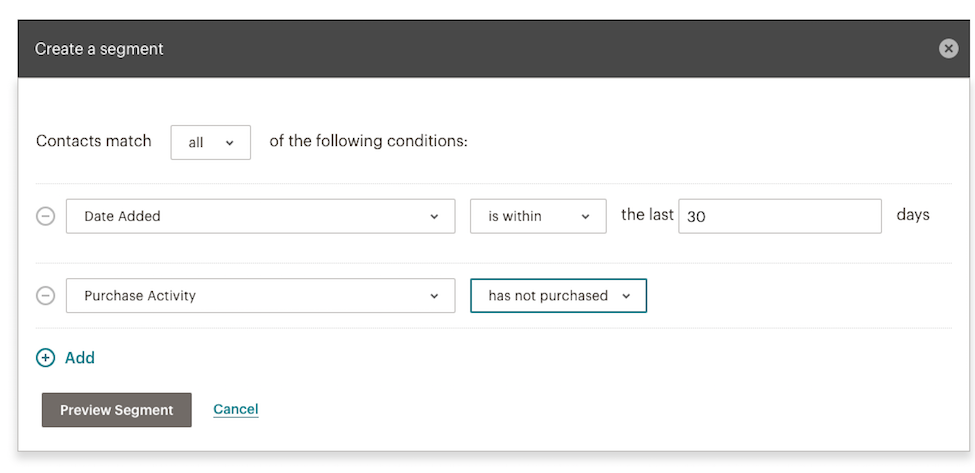The width and height of the screenshot is (975, 473).
Task: Click the 'Contacts match' label text
Action: [94, 141]
